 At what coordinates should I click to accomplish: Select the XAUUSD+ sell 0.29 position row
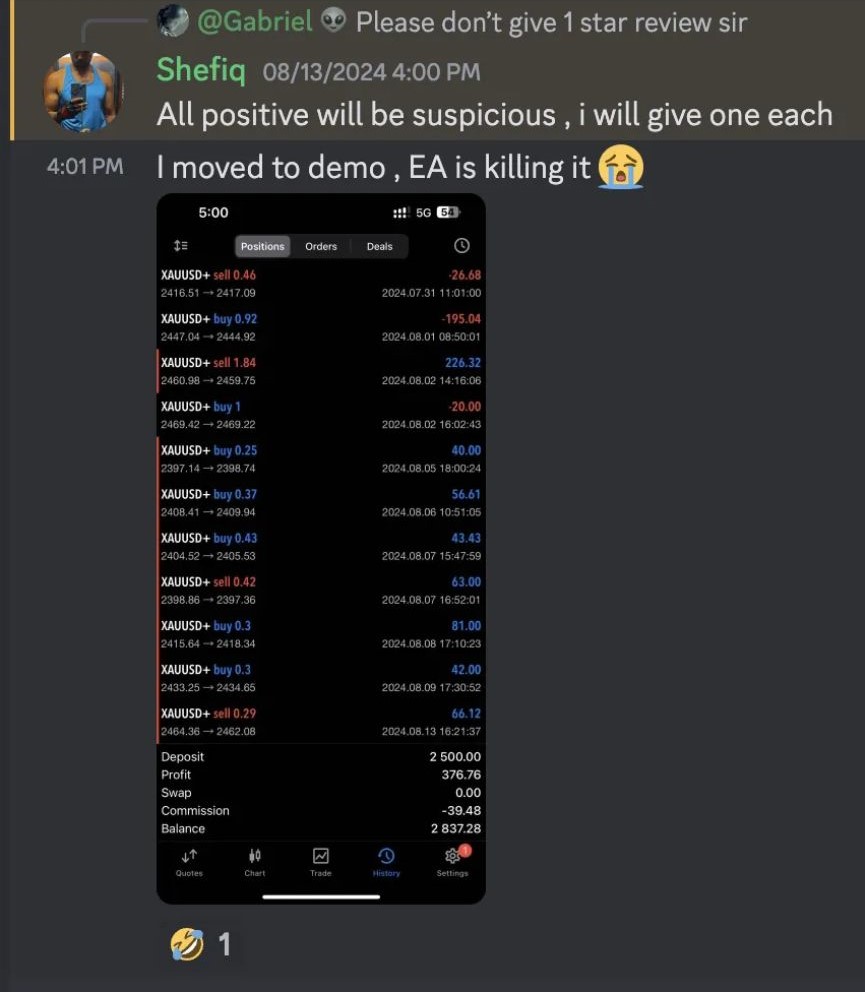click(321, 721)
